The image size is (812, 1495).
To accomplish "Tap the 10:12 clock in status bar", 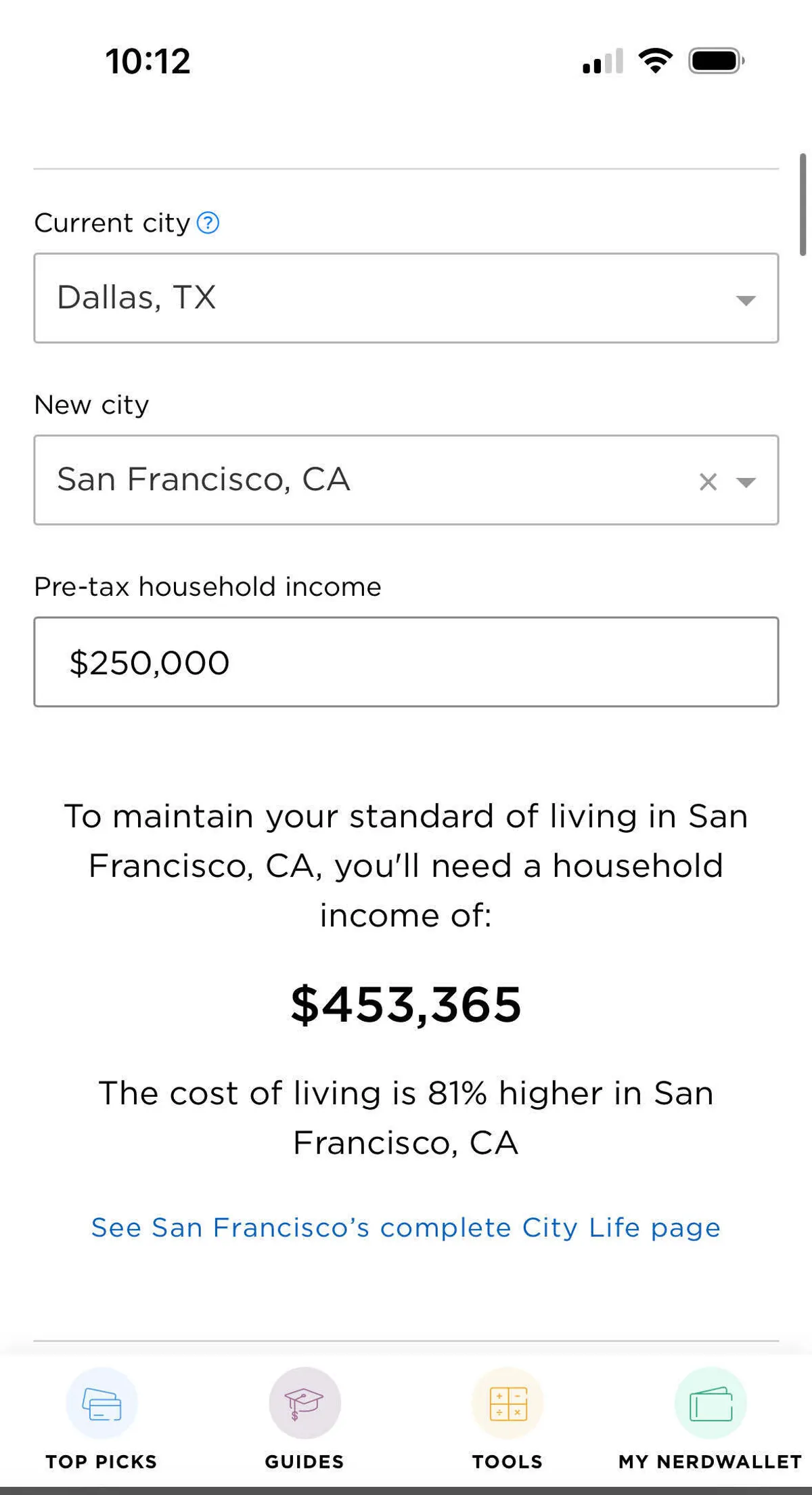I will click(148, 61).
